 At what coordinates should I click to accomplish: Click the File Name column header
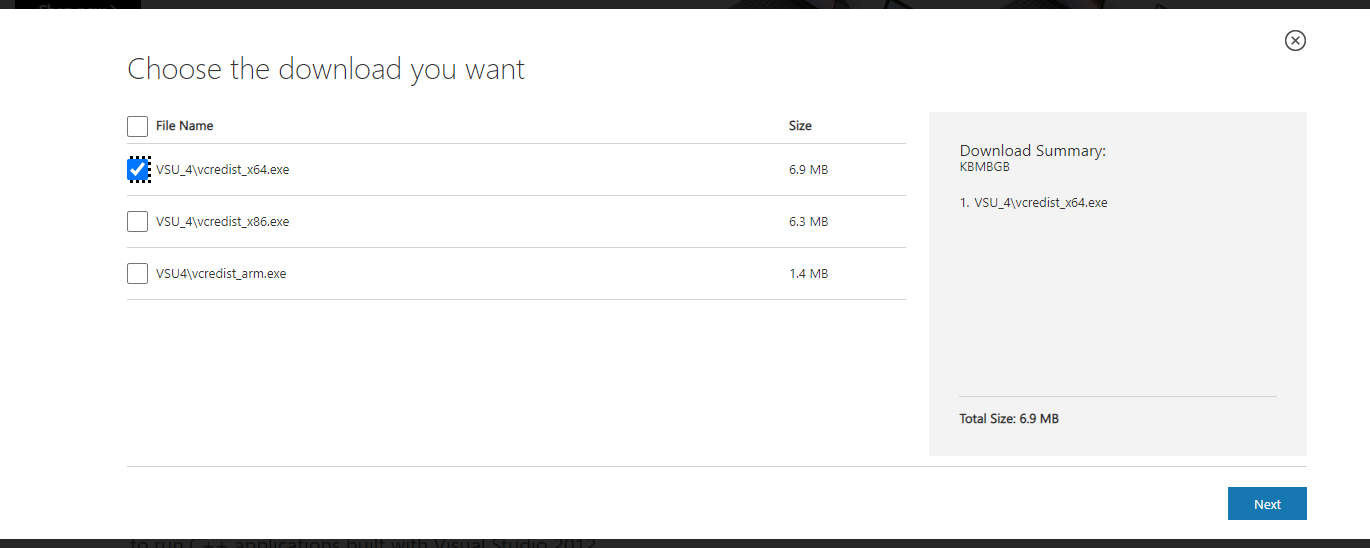coord(185,126)
